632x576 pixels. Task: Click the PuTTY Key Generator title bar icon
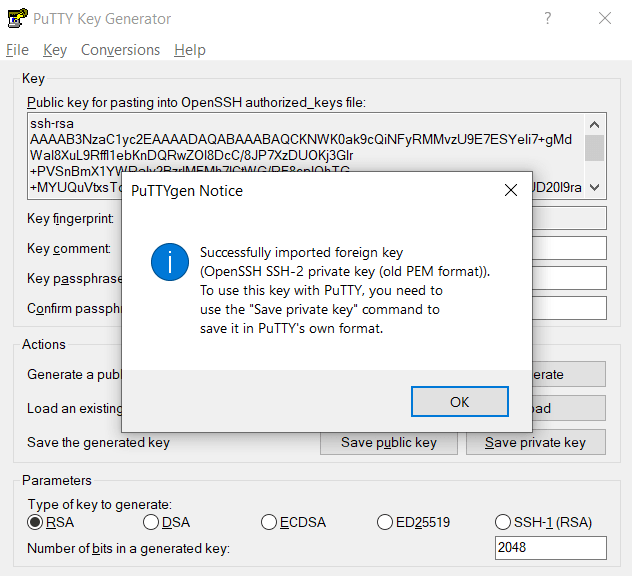17,18
